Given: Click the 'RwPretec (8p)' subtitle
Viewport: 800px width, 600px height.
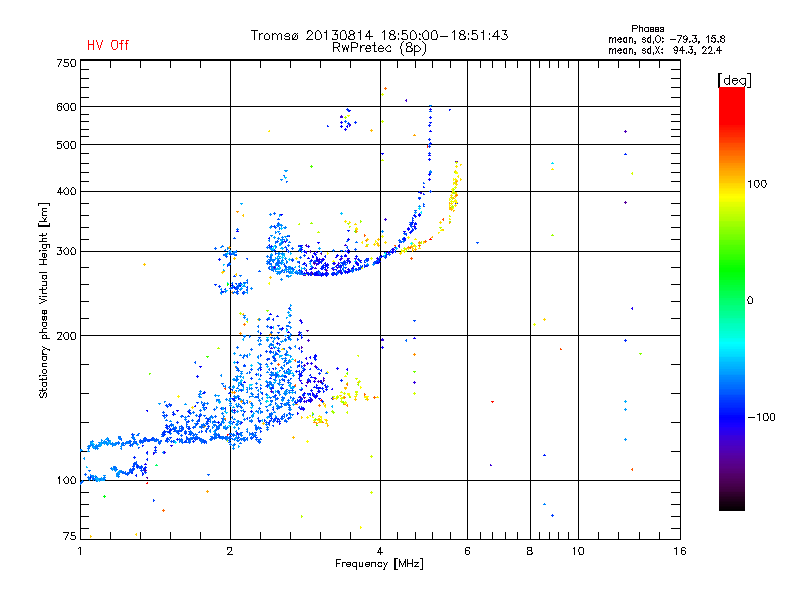Looking at the screenshot, I should point(379,48).
